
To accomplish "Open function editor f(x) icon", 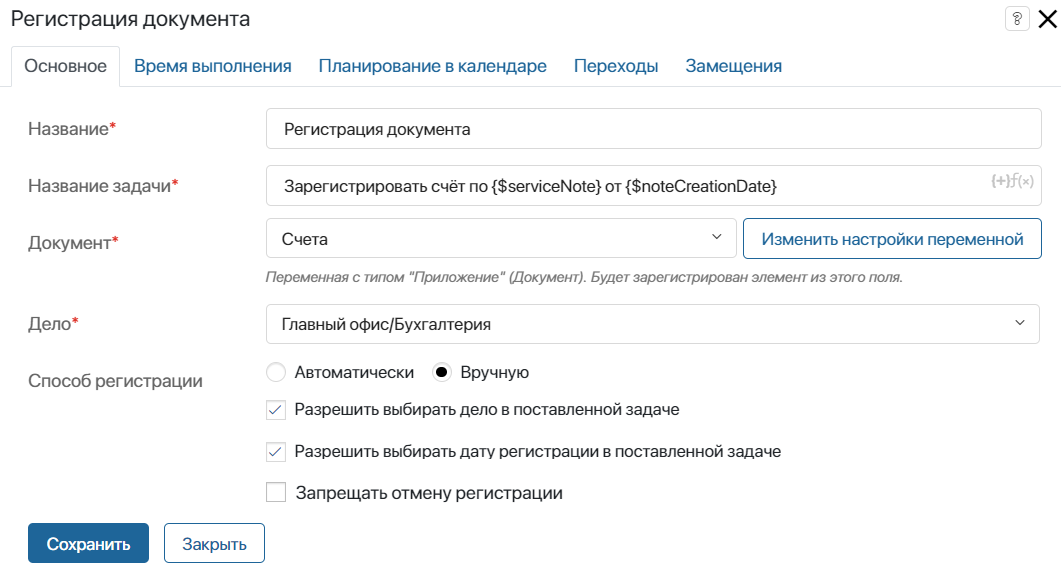I will tap(1023, 181).
